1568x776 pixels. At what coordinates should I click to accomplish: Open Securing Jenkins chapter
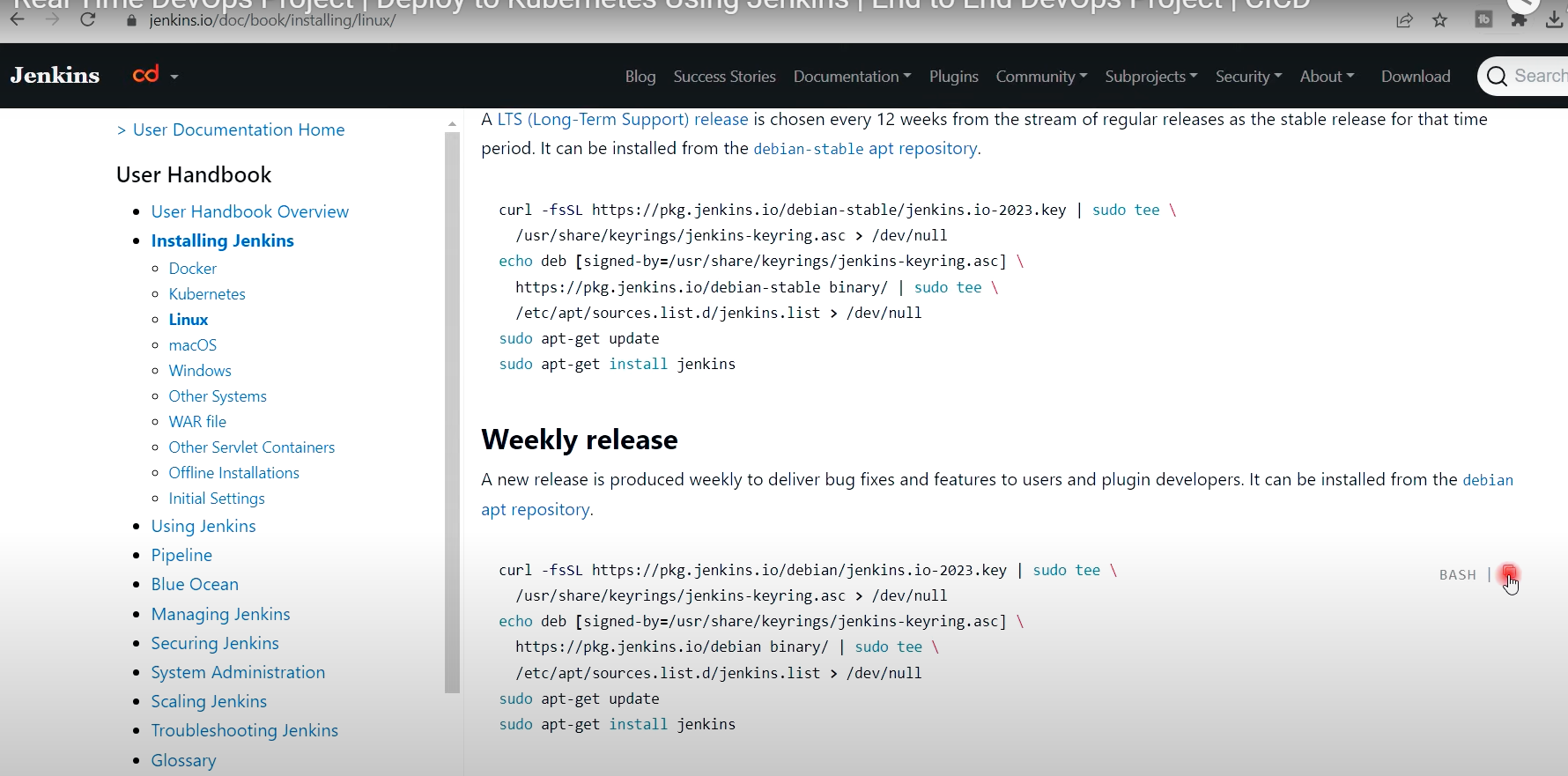[x=215, y=643]
